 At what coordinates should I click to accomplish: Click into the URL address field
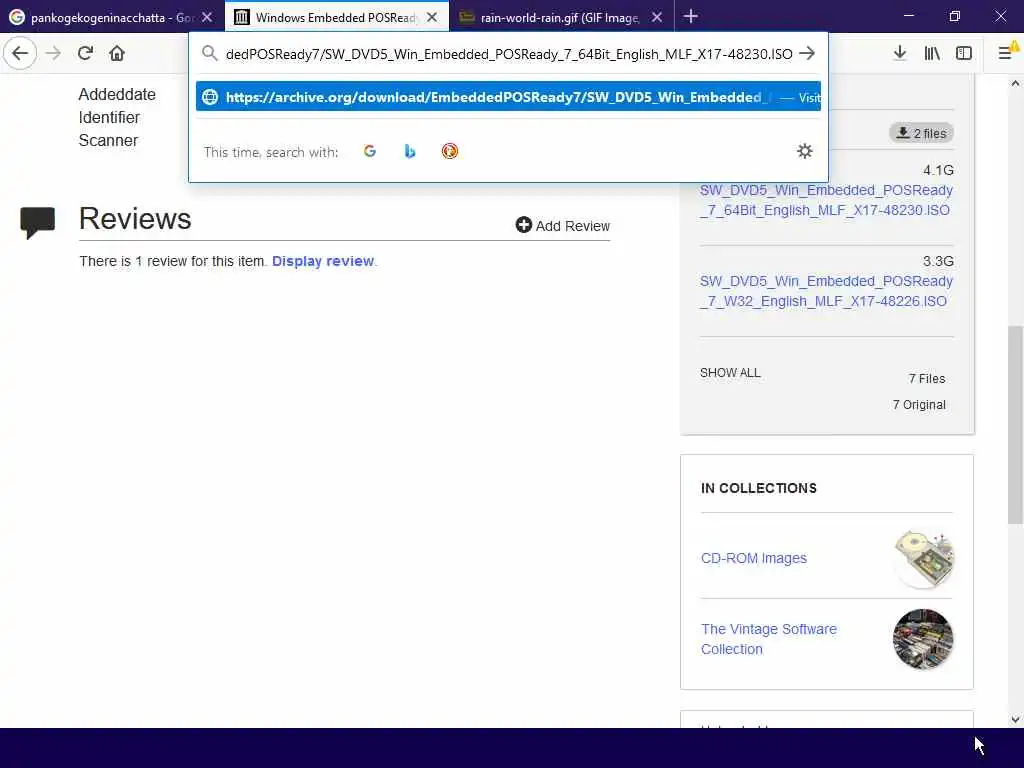click(509, 54)
